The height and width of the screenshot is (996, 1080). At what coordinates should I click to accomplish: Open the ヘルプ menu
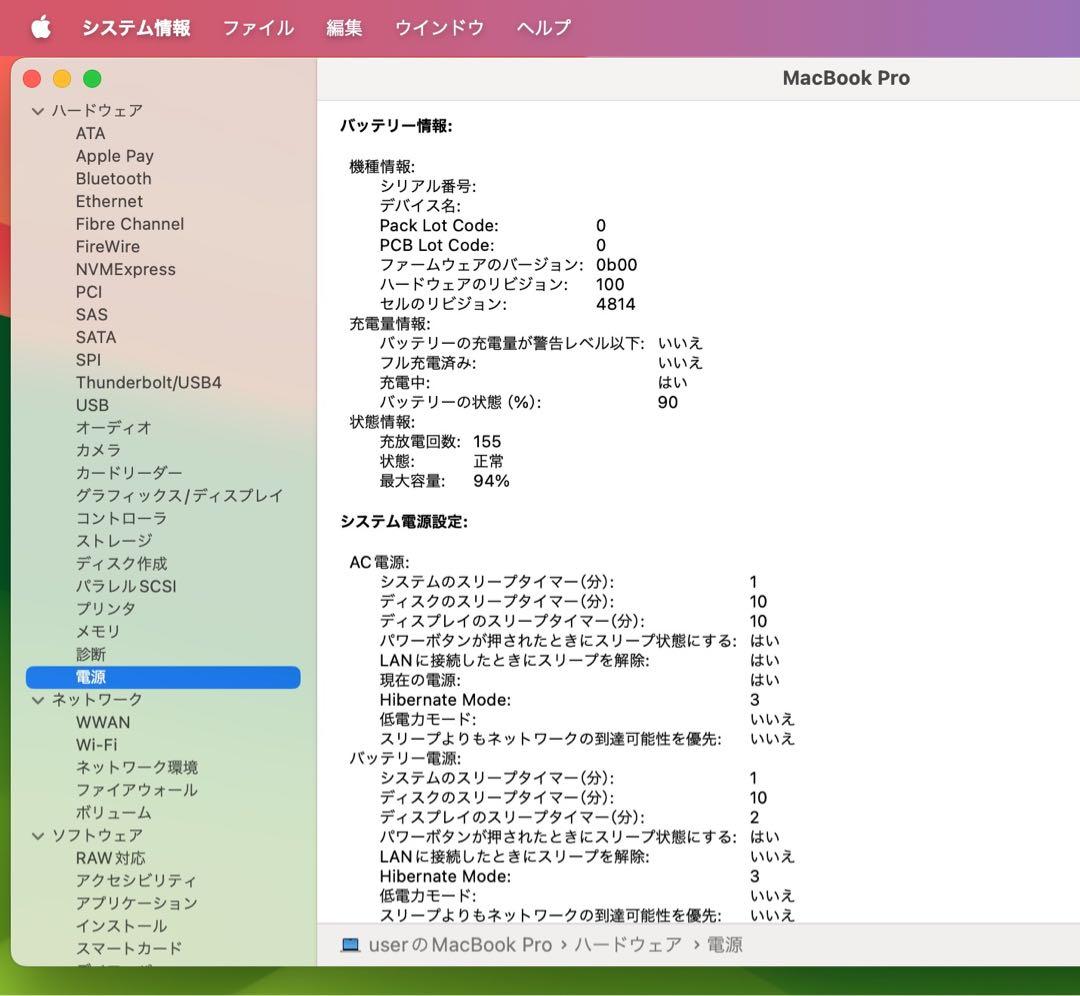point(542,27)
